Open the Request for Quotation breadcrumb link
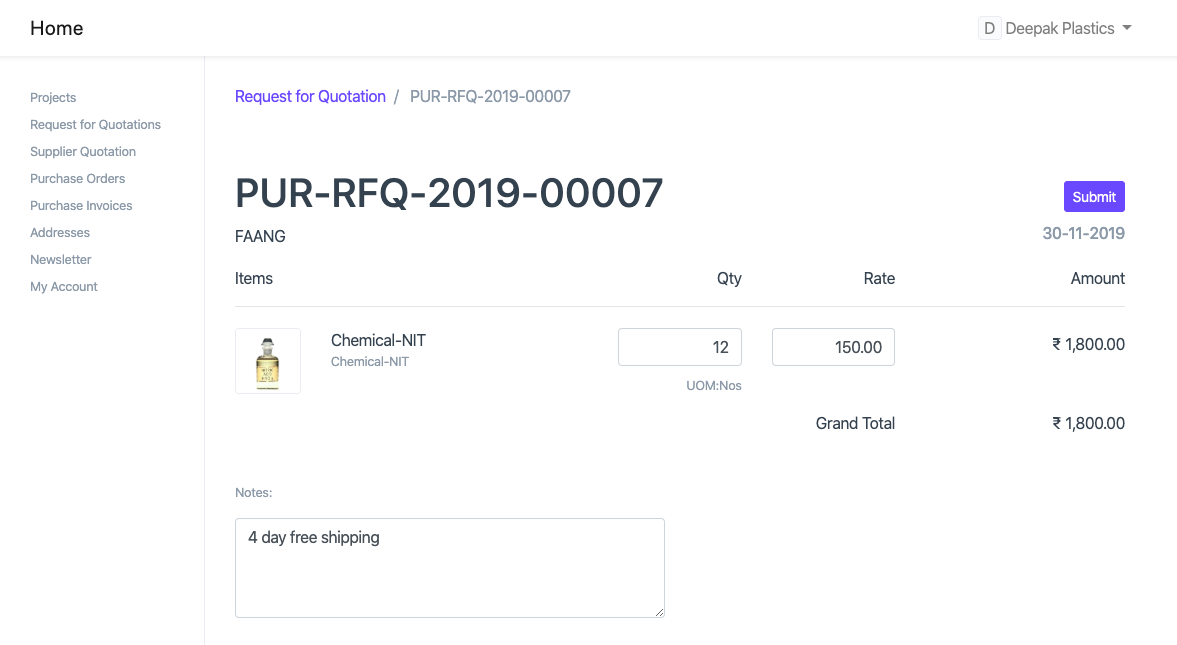Viewport: 1177px width, 645px height. (310, 96)
